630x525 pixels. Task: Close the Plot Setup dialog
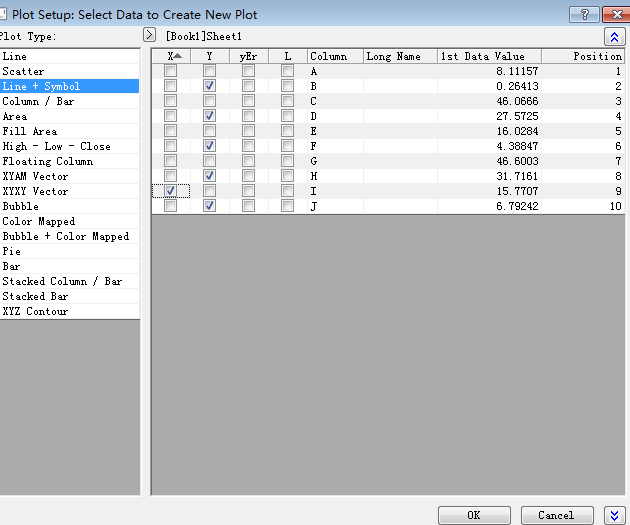616,14
